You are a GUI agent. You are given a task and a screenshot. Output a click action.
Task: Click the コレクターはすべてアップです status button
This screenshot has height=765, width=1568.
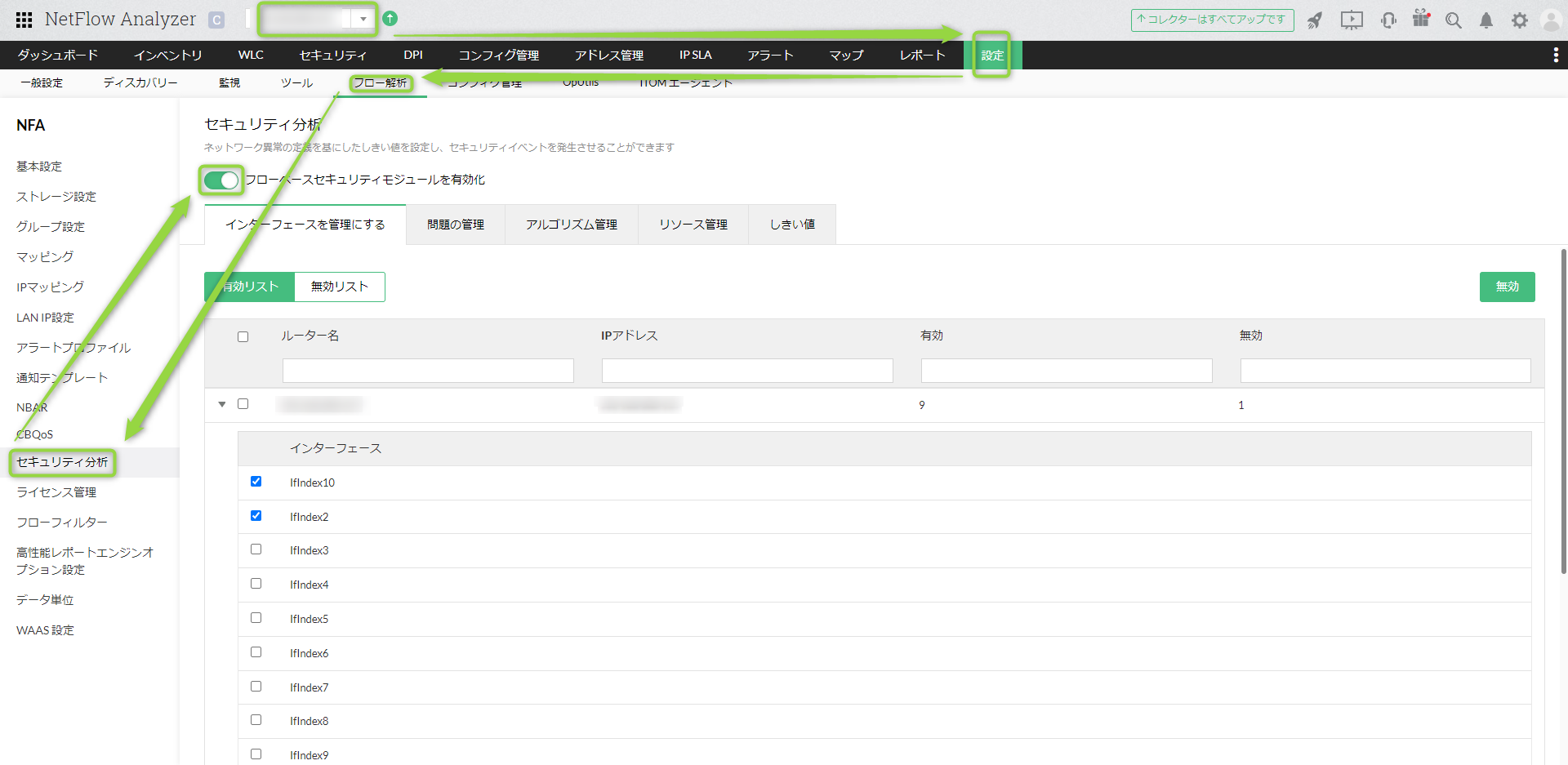click(1213, 20)
